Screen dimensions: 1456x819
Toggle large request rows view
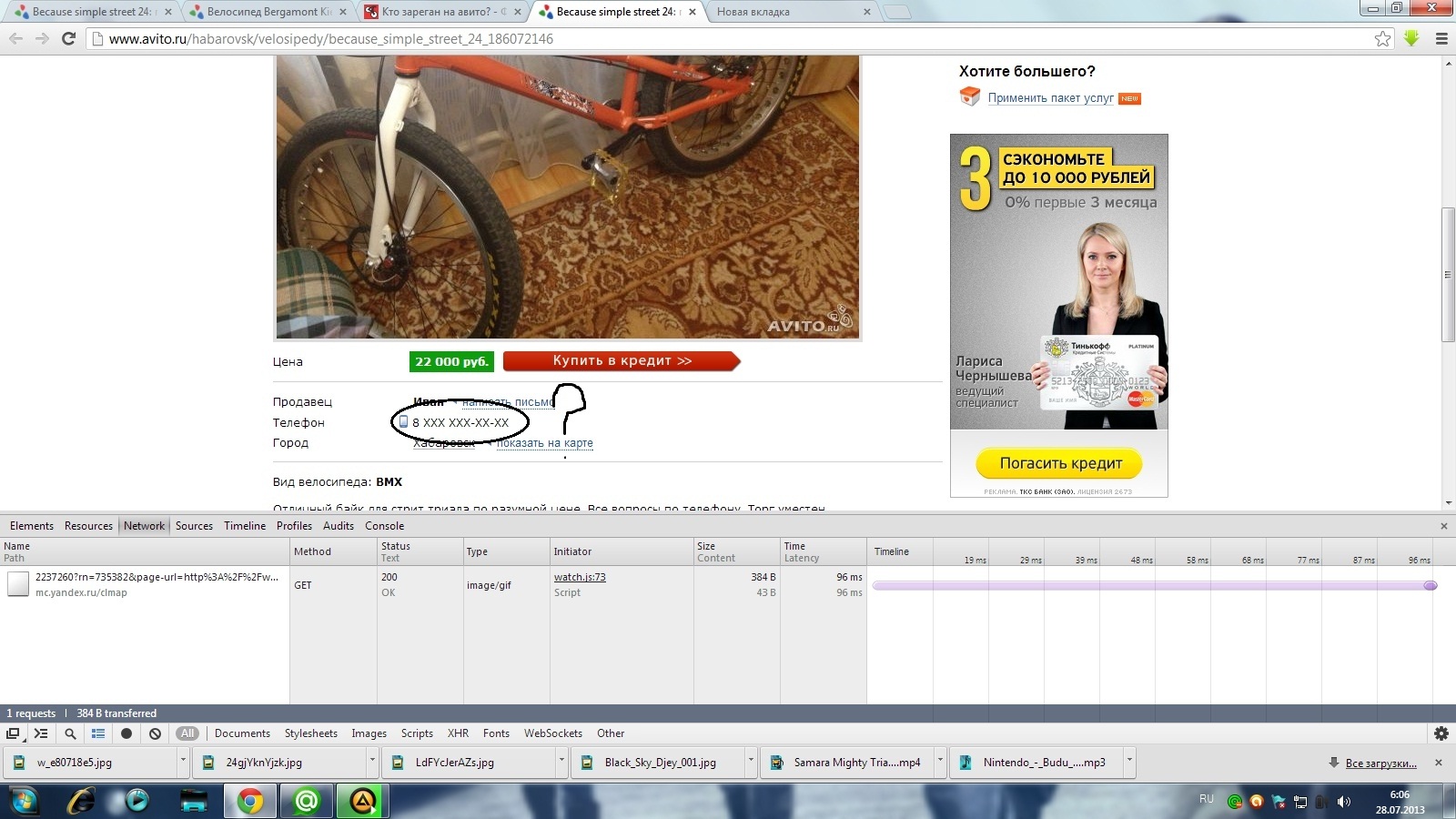click(98, 733)
